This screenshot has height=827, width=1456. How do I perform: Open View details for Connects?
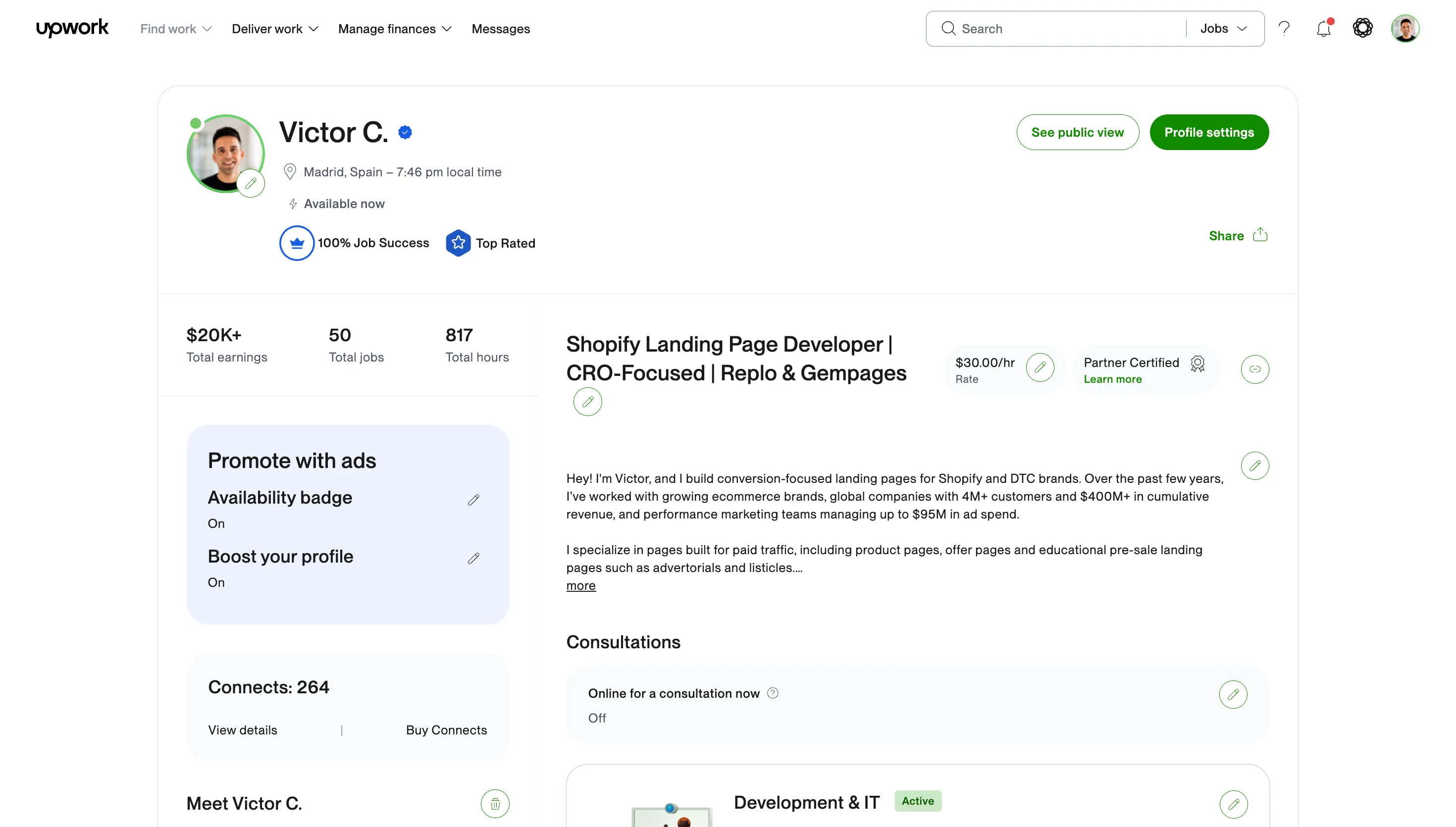(x=243, y=730)
